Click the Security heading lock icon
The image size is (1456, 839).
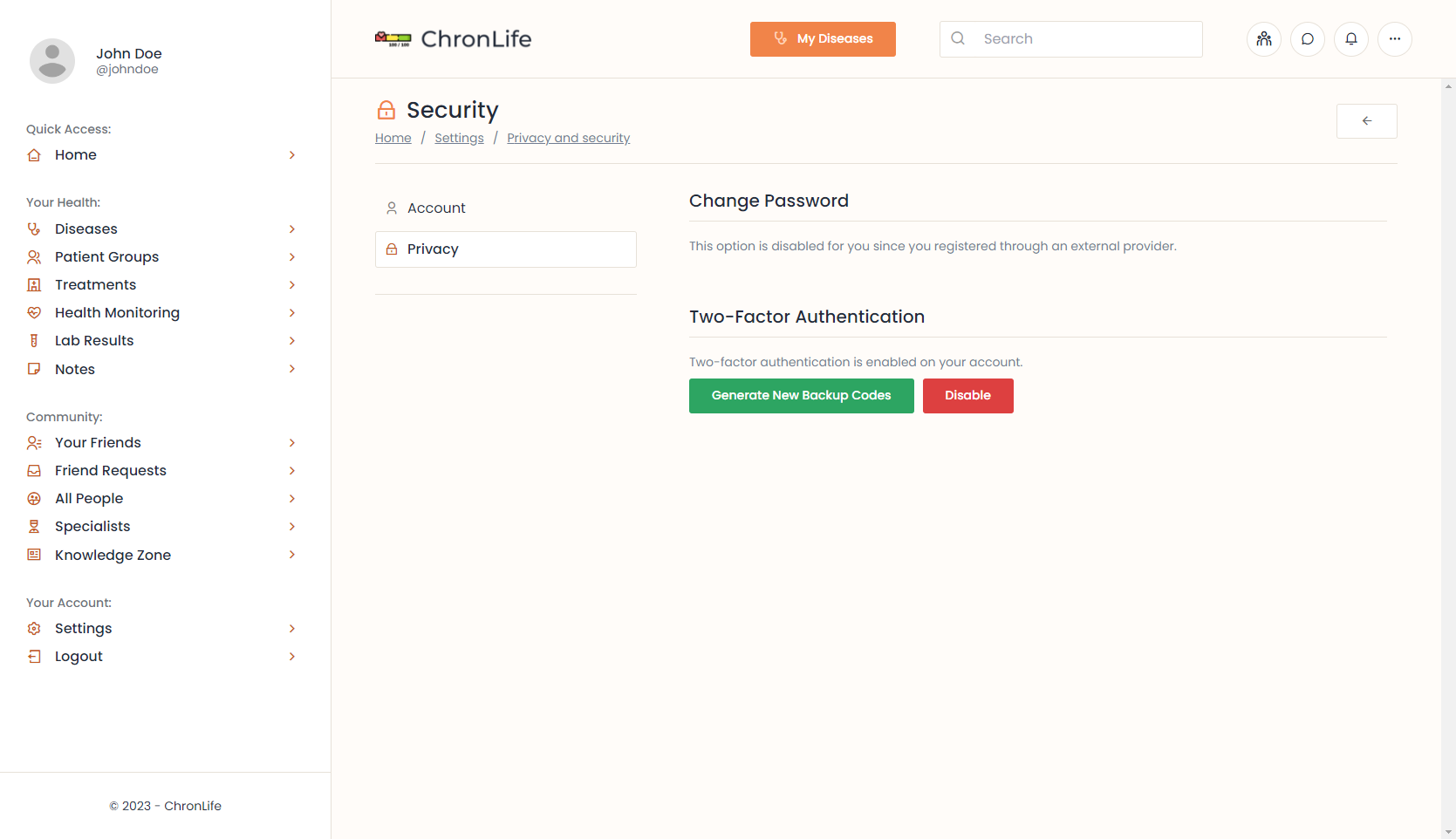click(x=386, y=110)
